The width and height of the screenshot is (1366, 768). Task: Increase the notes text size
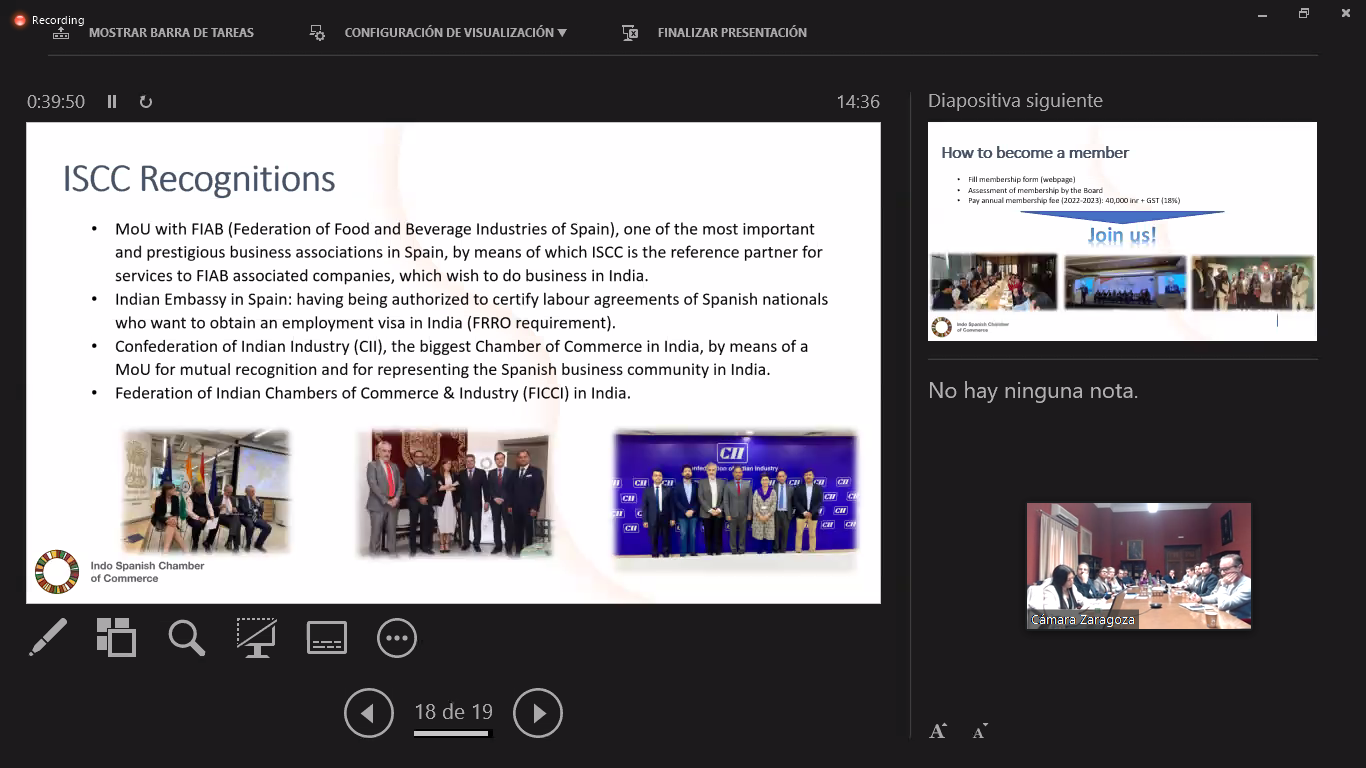[x=938, y=731]
